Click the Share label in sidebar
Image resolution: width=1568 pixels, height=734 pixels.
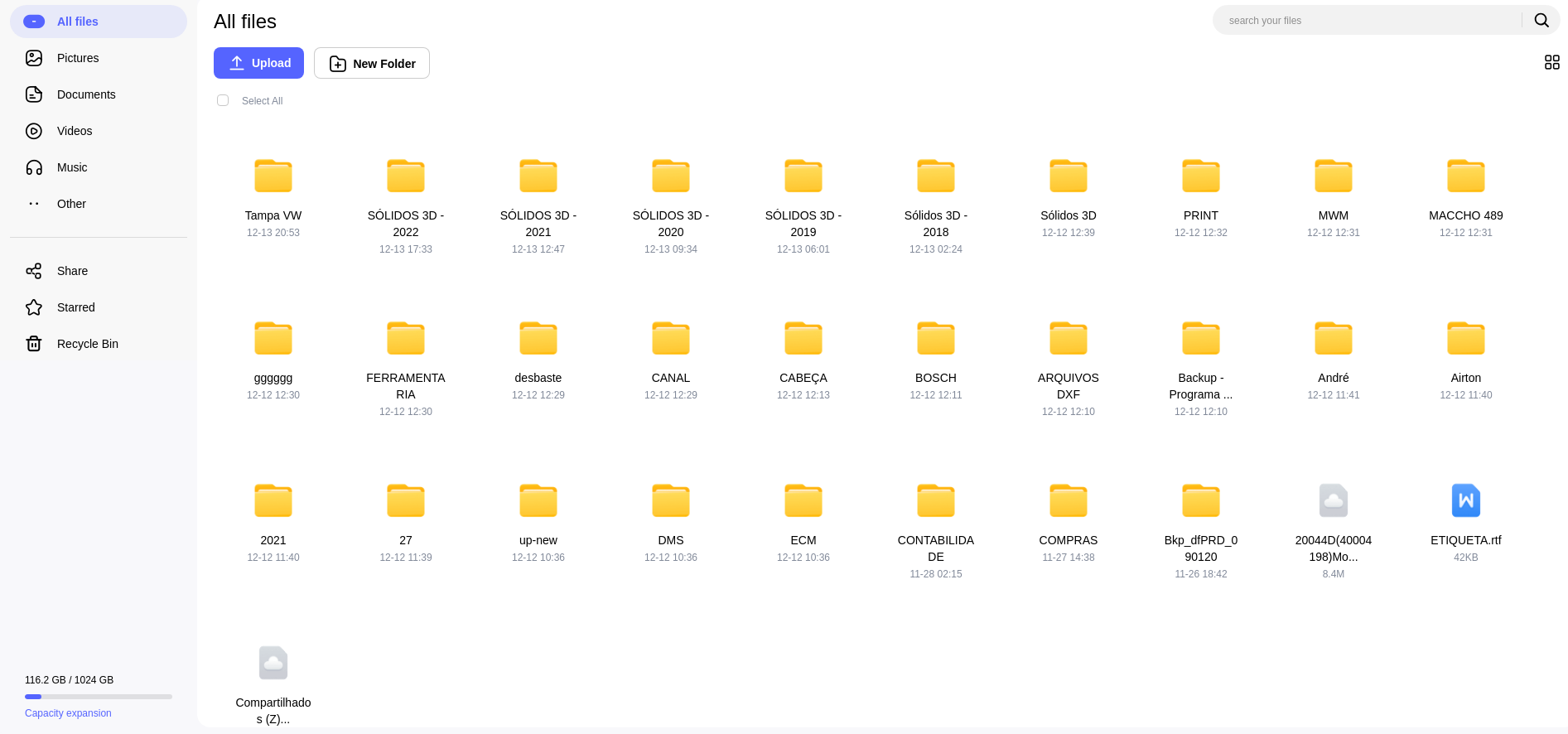(72, 271)
